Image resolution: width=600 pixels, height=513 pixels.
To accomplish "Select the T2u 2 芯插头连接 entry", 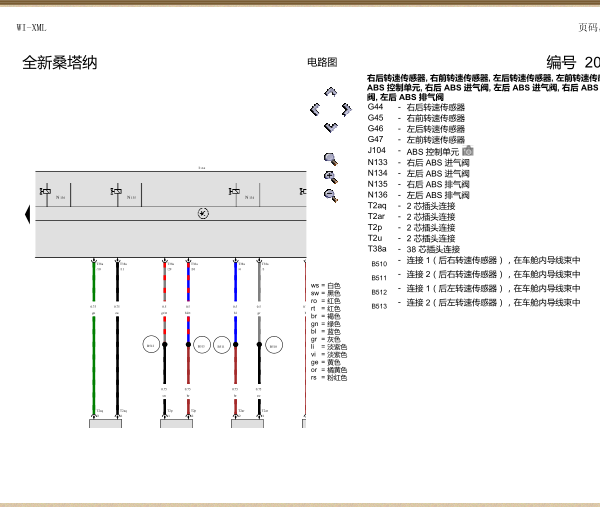I will (411, 238).
